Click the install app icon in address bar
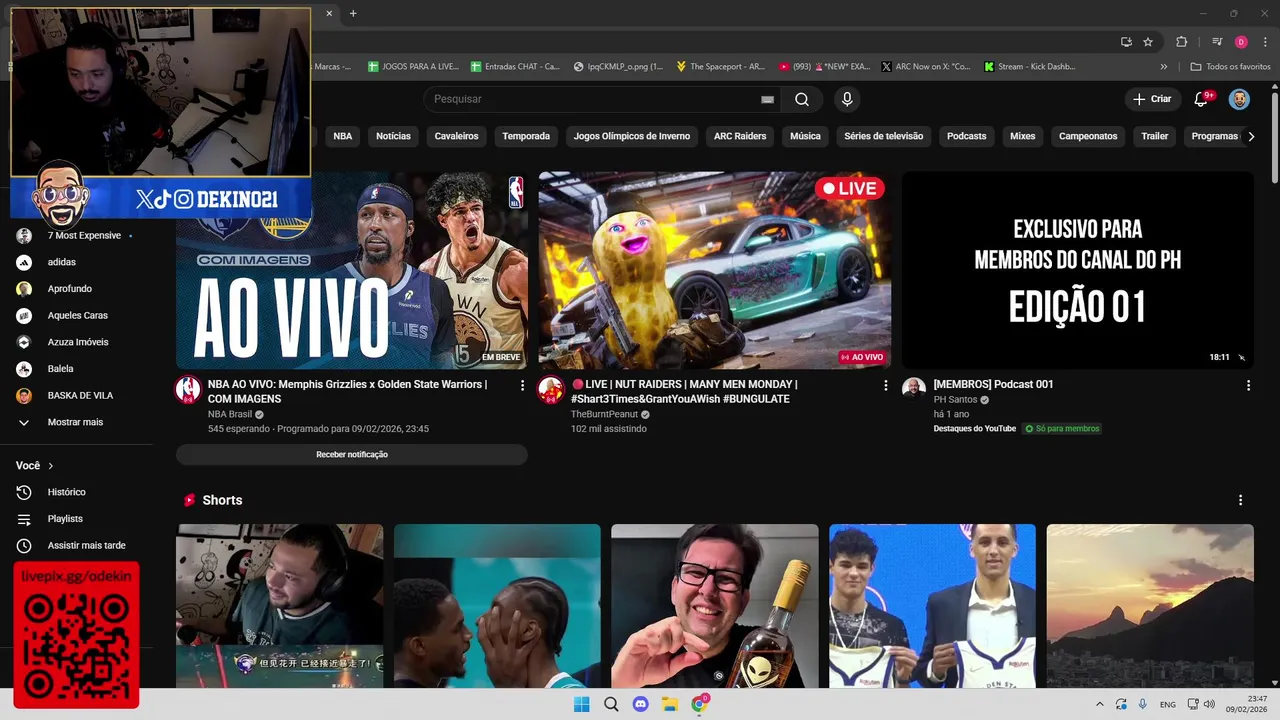1280x720 pixels. point(1126,42)
